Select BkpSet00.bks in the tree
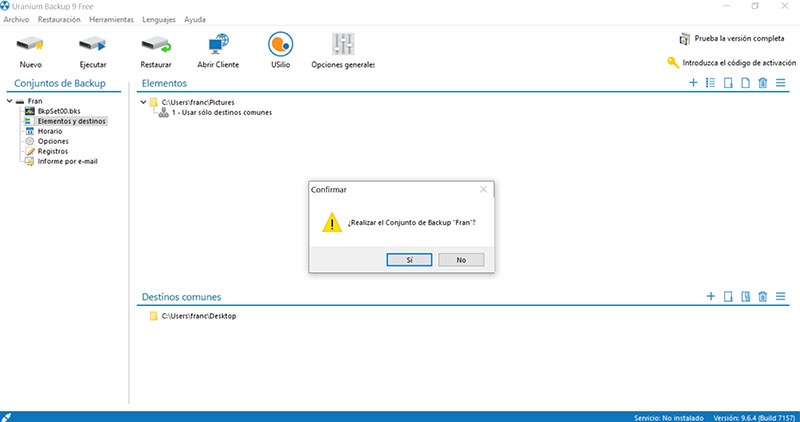This screenshot has height=422, width=800. point(59,111)
